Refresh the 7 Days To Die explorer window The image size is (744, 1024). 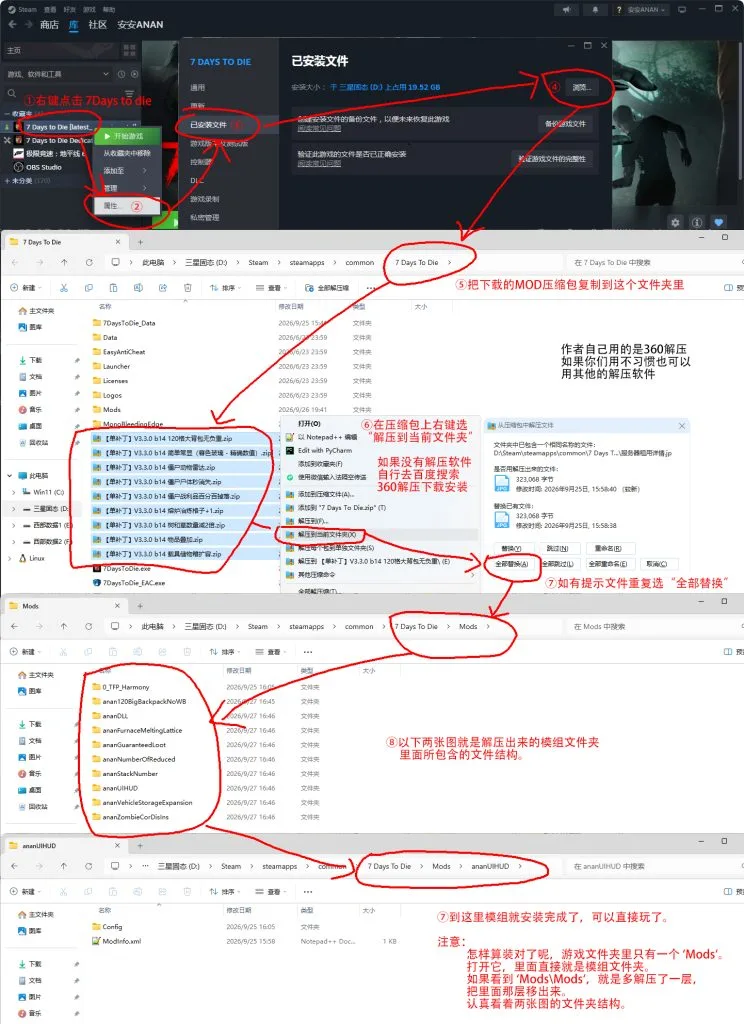[89, 263]
